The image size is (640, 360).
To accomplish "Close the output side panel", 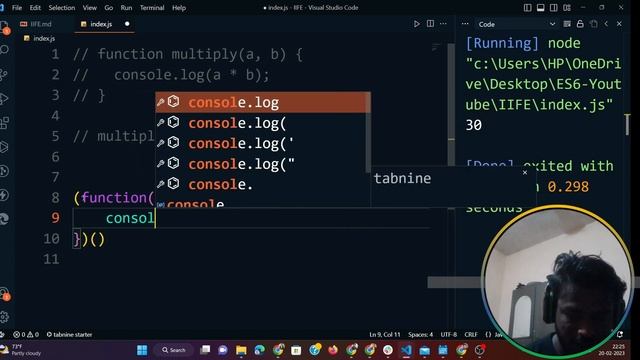I will coord(619,24).
